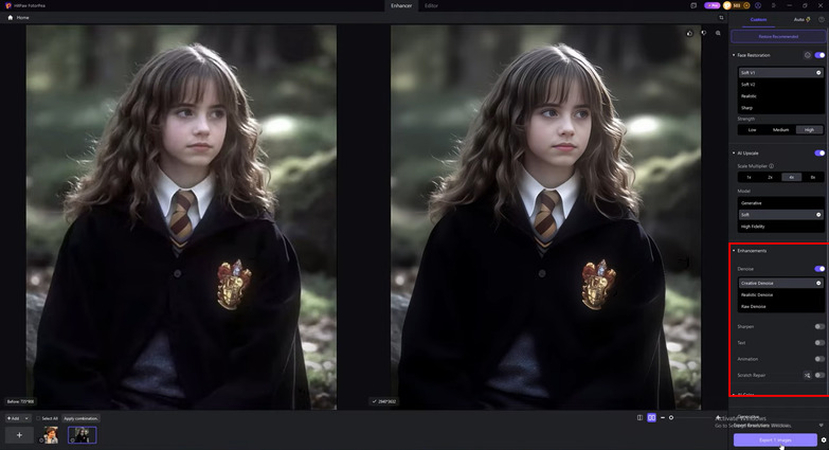Viewport: 829px width, 450px height.
Task: Collapse the Enhancements section
Action: pyautogui.click(x=734, y=251)
